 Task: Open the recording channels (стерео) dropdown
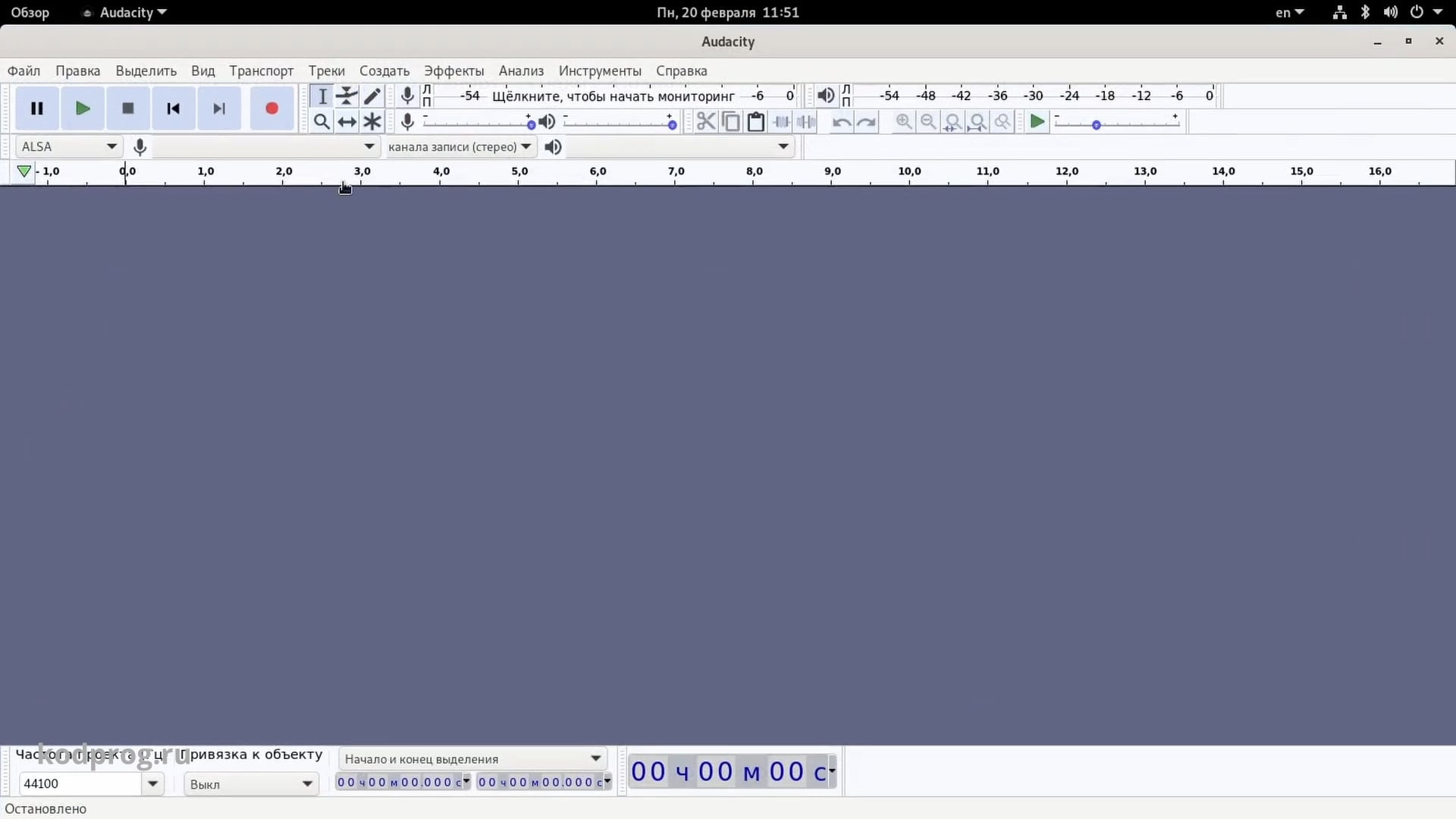460,146
